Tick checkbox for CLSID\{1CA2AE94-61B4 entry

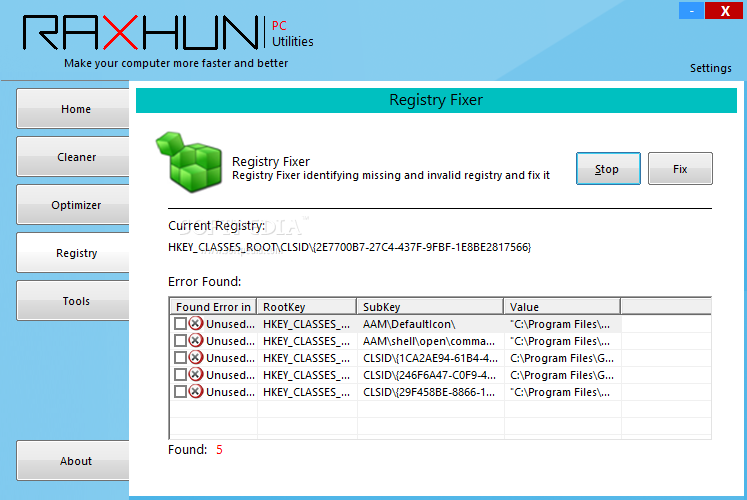click(180, 358)
